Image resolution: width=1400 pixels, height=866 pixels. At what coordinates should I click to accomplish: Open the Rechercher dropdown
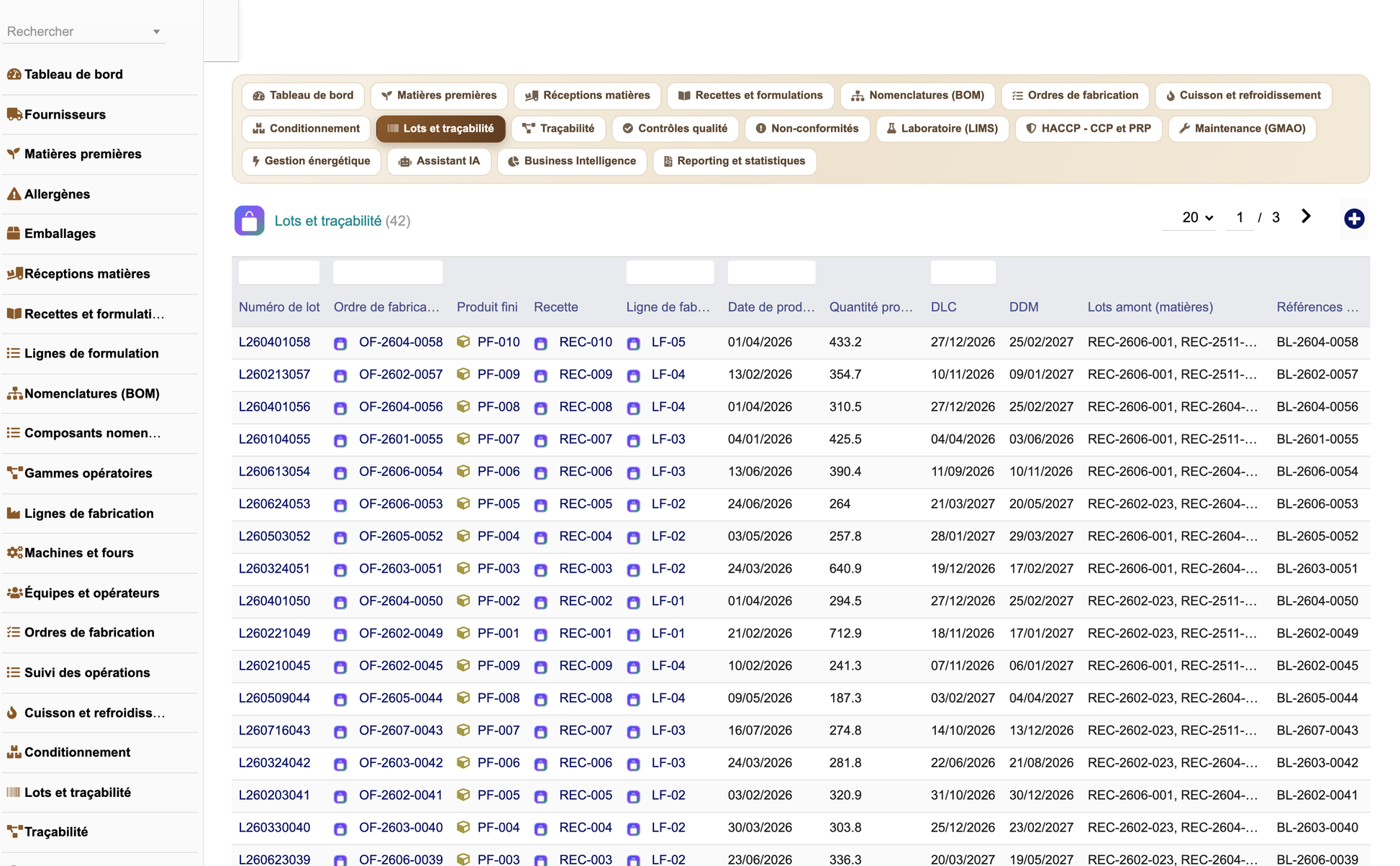pyautogui.click(x=83, y=32)
